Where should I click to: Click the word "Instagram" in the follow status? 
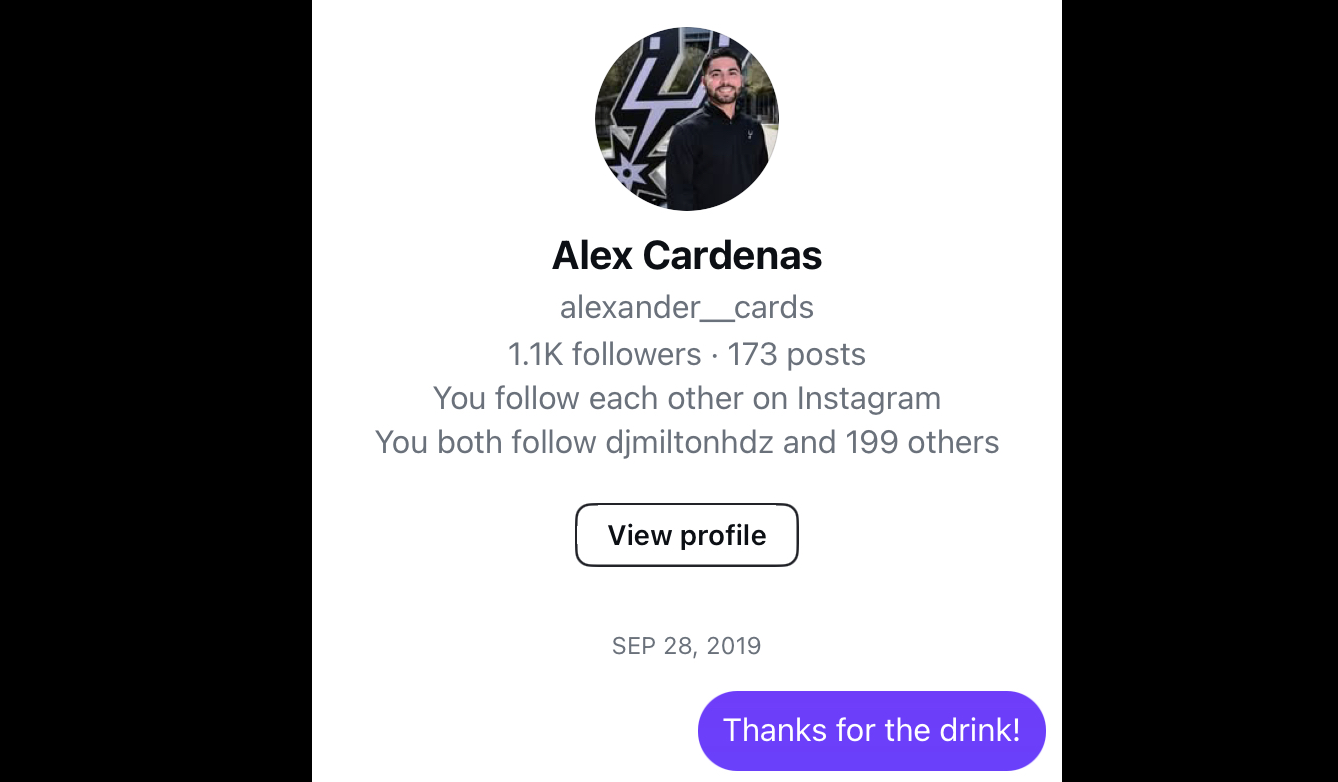pos(868,398)
